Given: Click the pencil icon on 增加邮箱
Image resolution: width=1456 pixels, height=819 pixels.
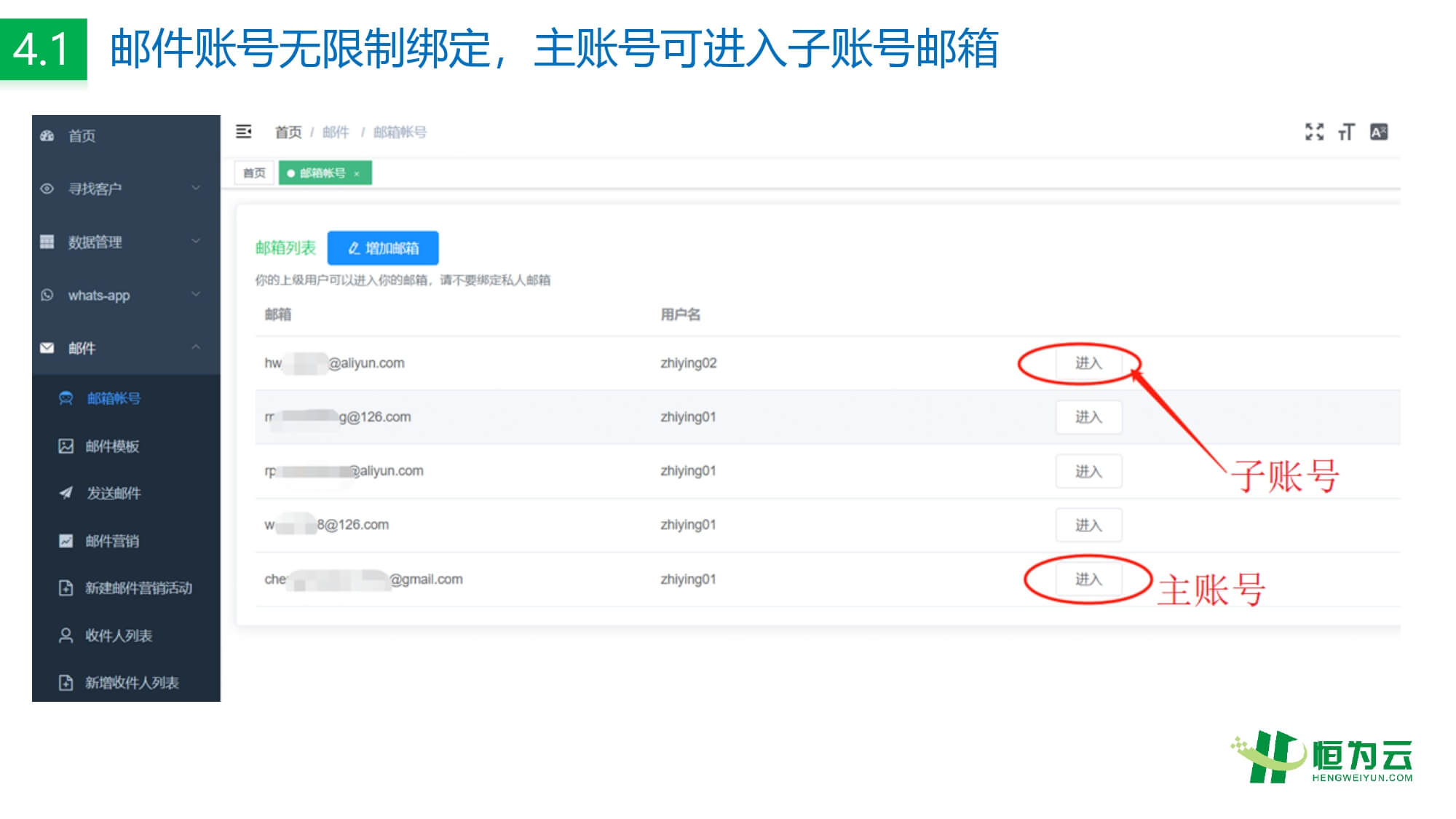Looking at the screenshot, I should (354, 248).
